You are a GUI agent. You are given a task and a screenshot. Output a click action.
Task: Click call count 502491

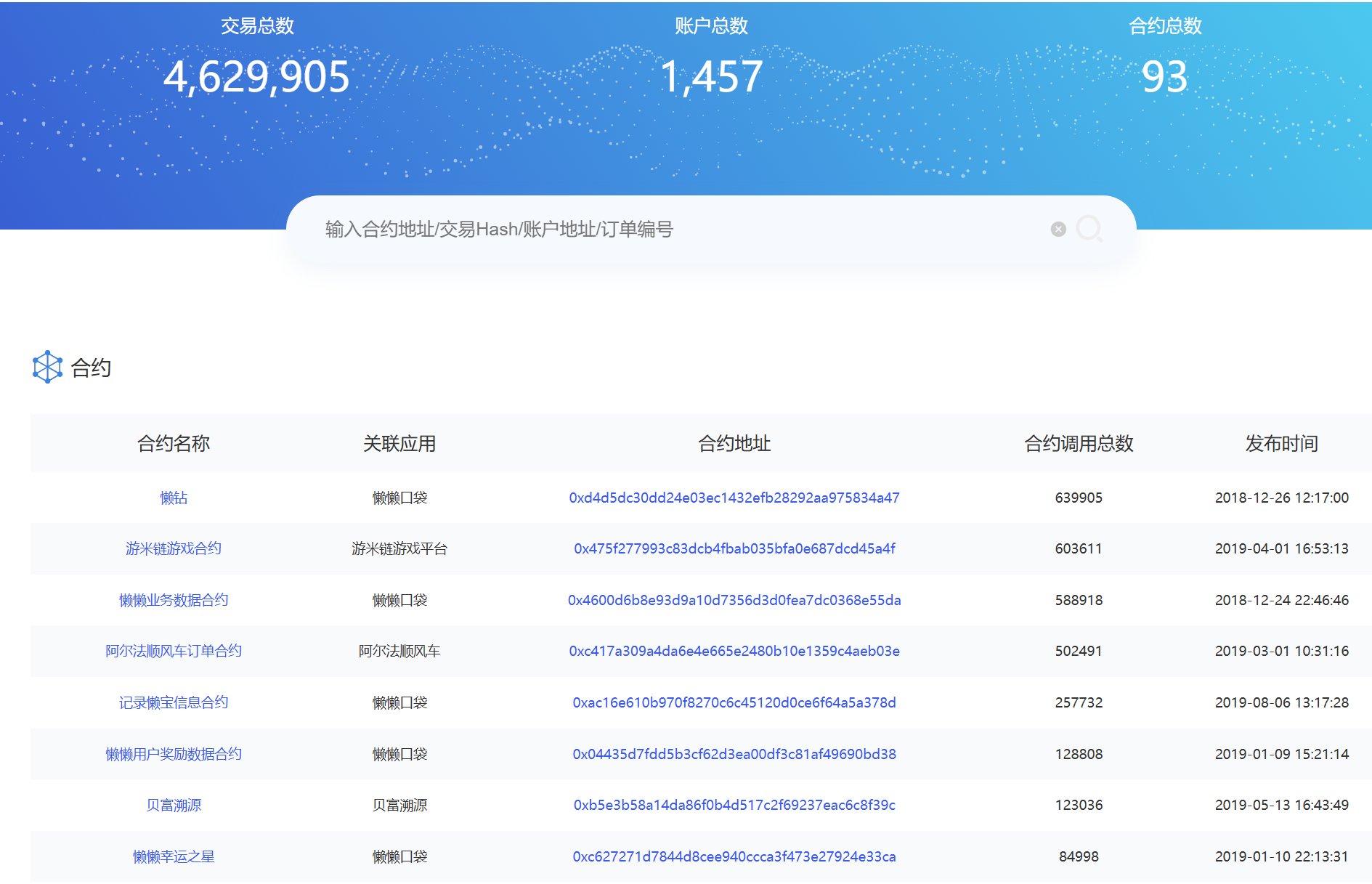coord(1079,651)
